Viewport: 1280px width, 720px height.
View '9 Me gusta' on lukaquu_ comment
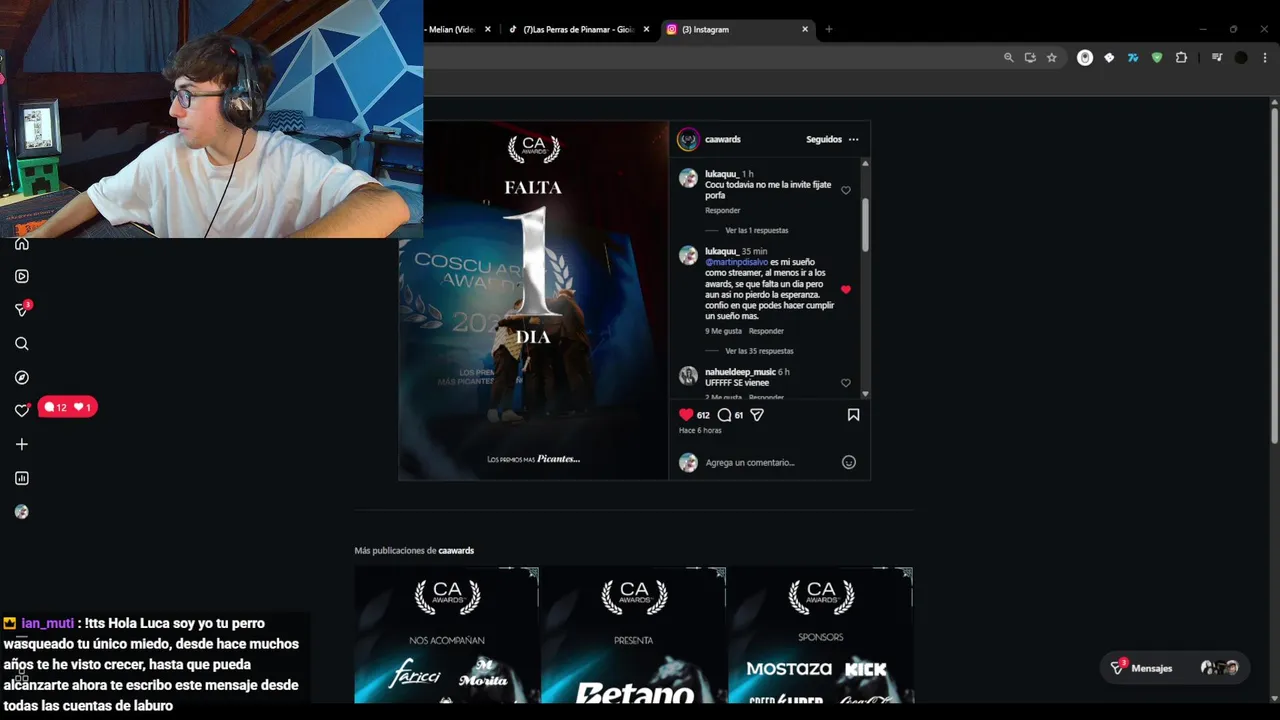[723, 331]
